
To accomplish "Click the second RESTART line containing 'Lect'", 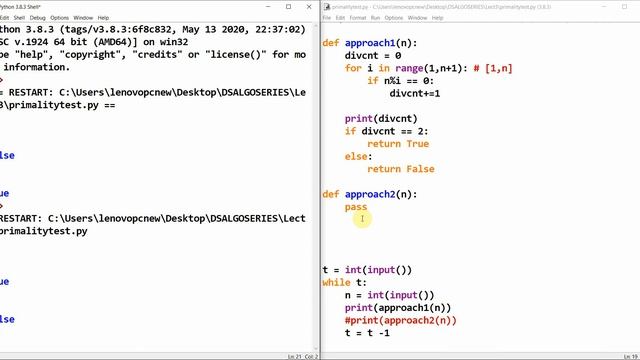I will pos(153,219).
